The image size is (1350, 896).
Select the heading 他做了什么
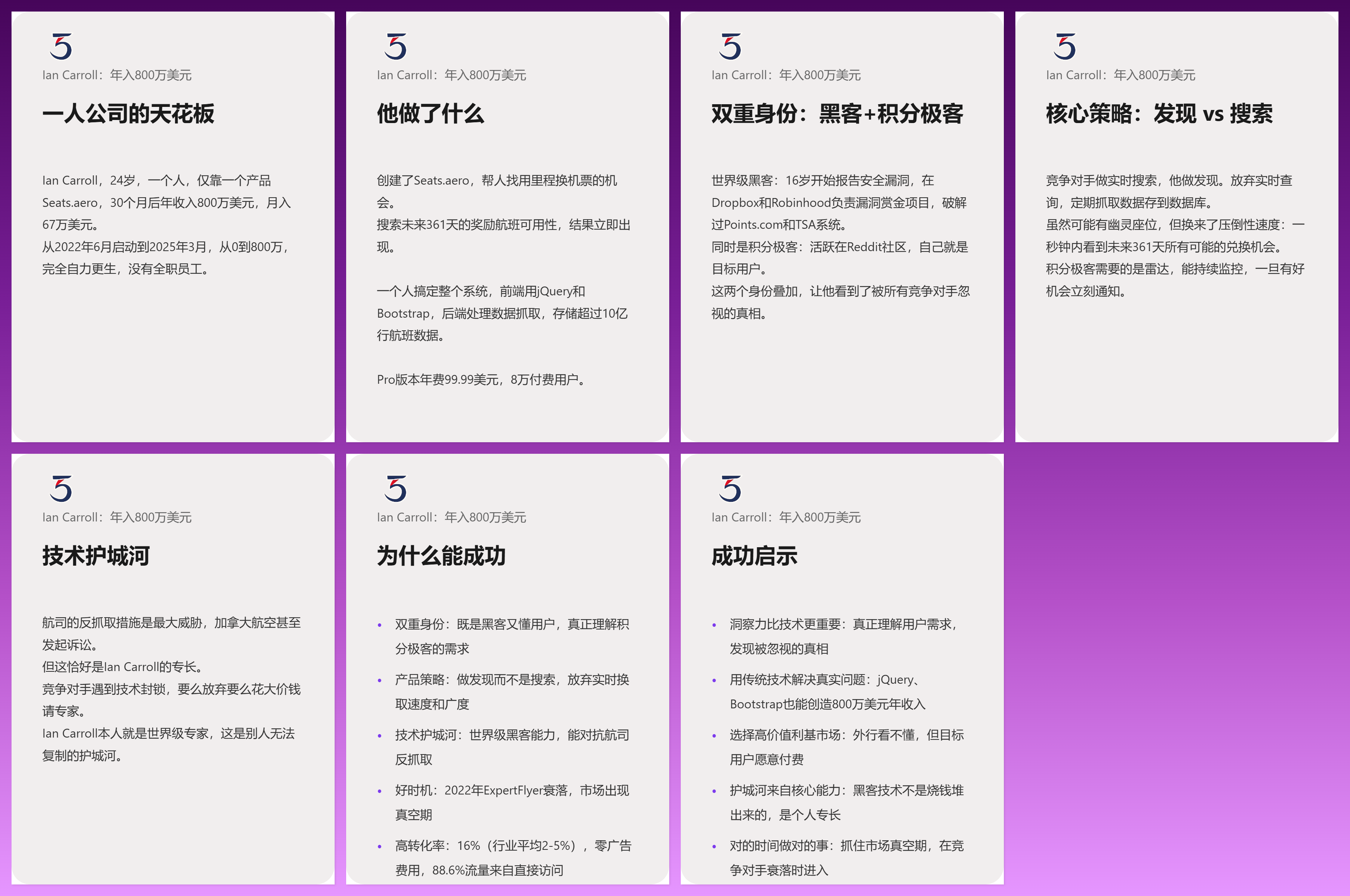click(x=430, y=114)
